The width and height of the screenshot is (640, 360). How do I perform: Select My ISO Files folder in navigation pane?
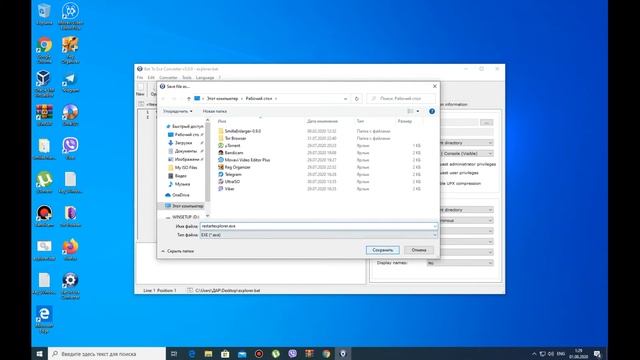pyautogui.click(x=182, y=167)
